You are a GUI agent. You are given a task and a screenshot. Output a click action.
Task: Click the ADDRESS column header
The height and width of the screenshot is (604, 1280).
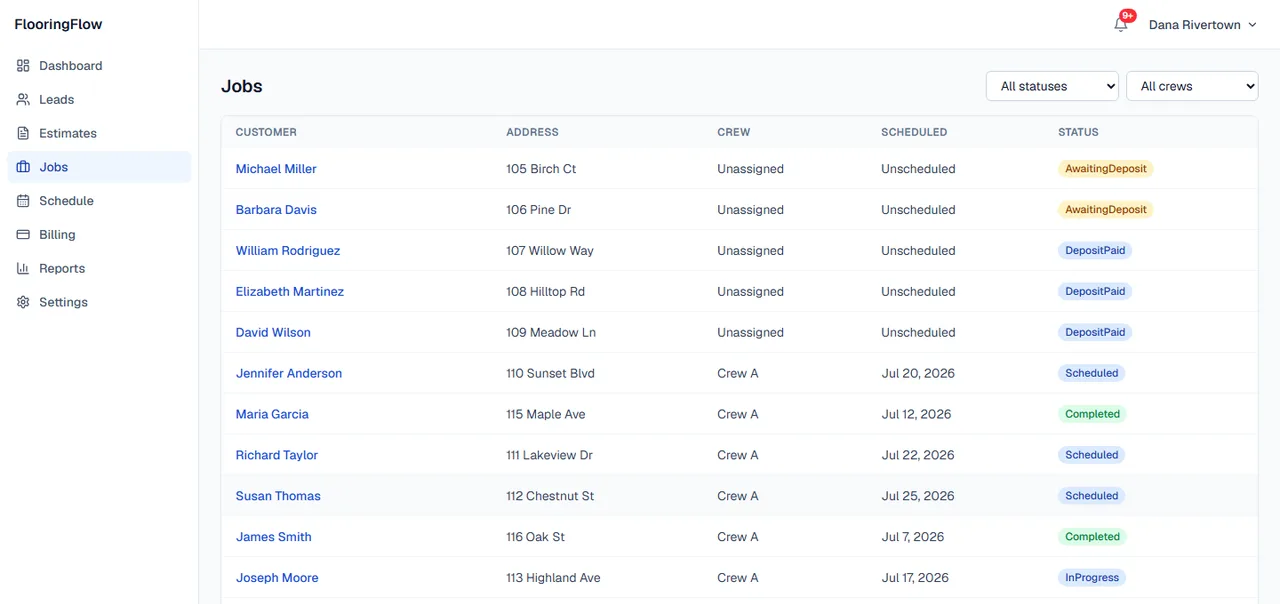532,132
